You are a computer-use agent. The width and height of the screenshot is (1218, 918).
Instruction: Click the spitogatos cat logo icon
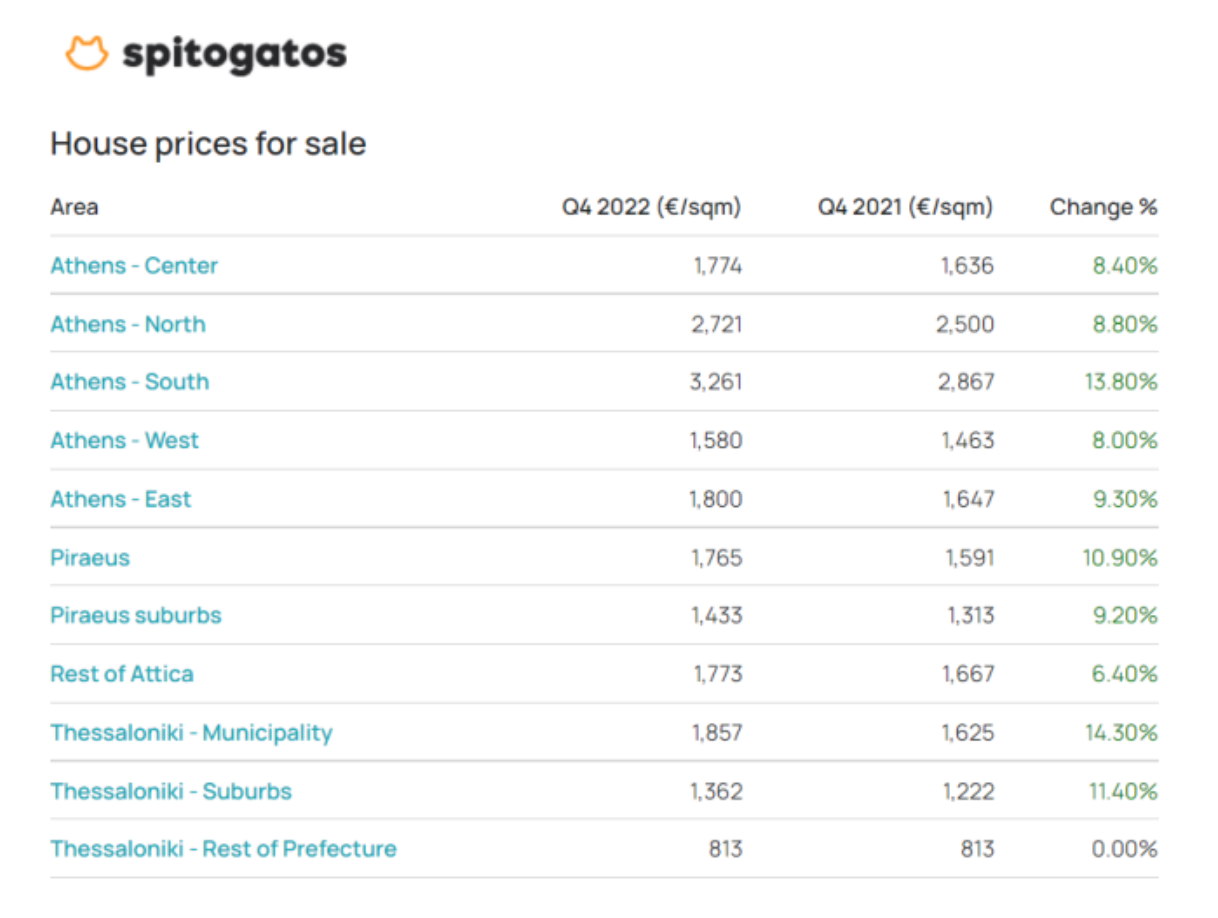pyautogui.click(x=86, y=53)
